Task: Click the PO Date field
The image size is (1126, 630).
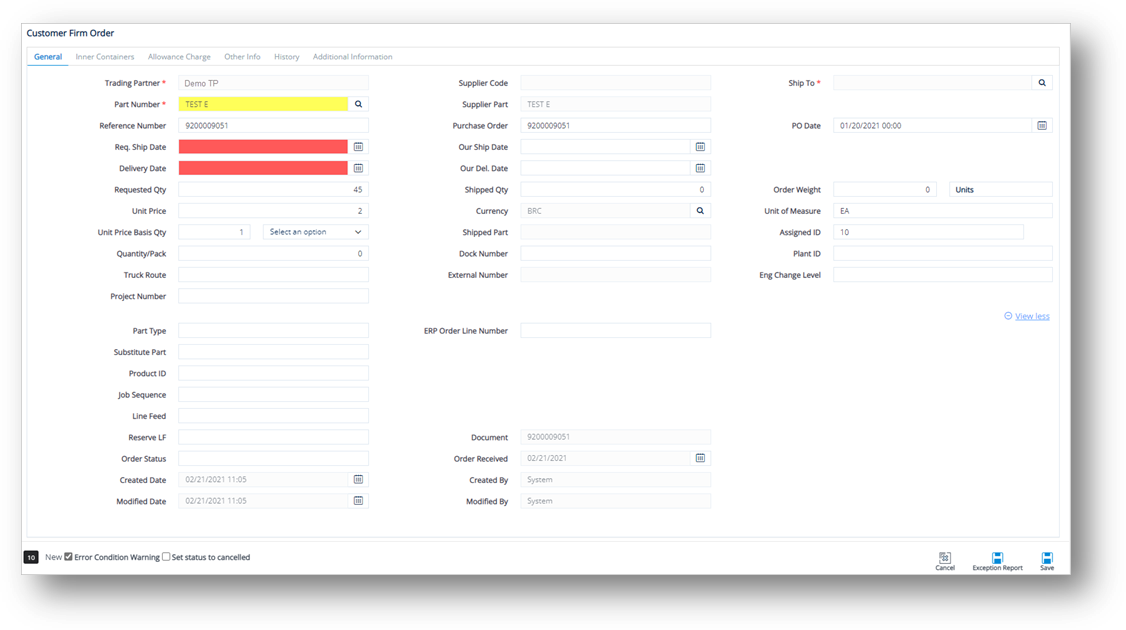Action: [932, 125]
